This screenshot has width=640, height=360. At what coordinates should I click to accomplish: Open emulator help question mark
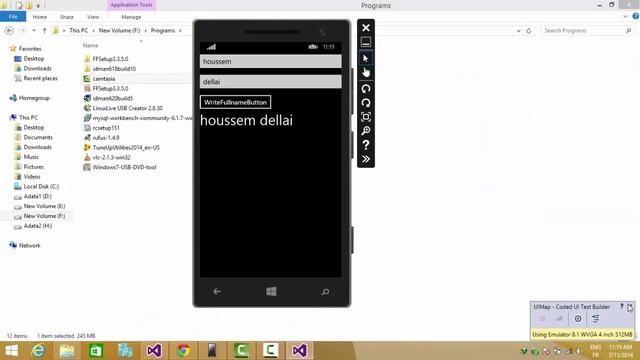[366, 145]
